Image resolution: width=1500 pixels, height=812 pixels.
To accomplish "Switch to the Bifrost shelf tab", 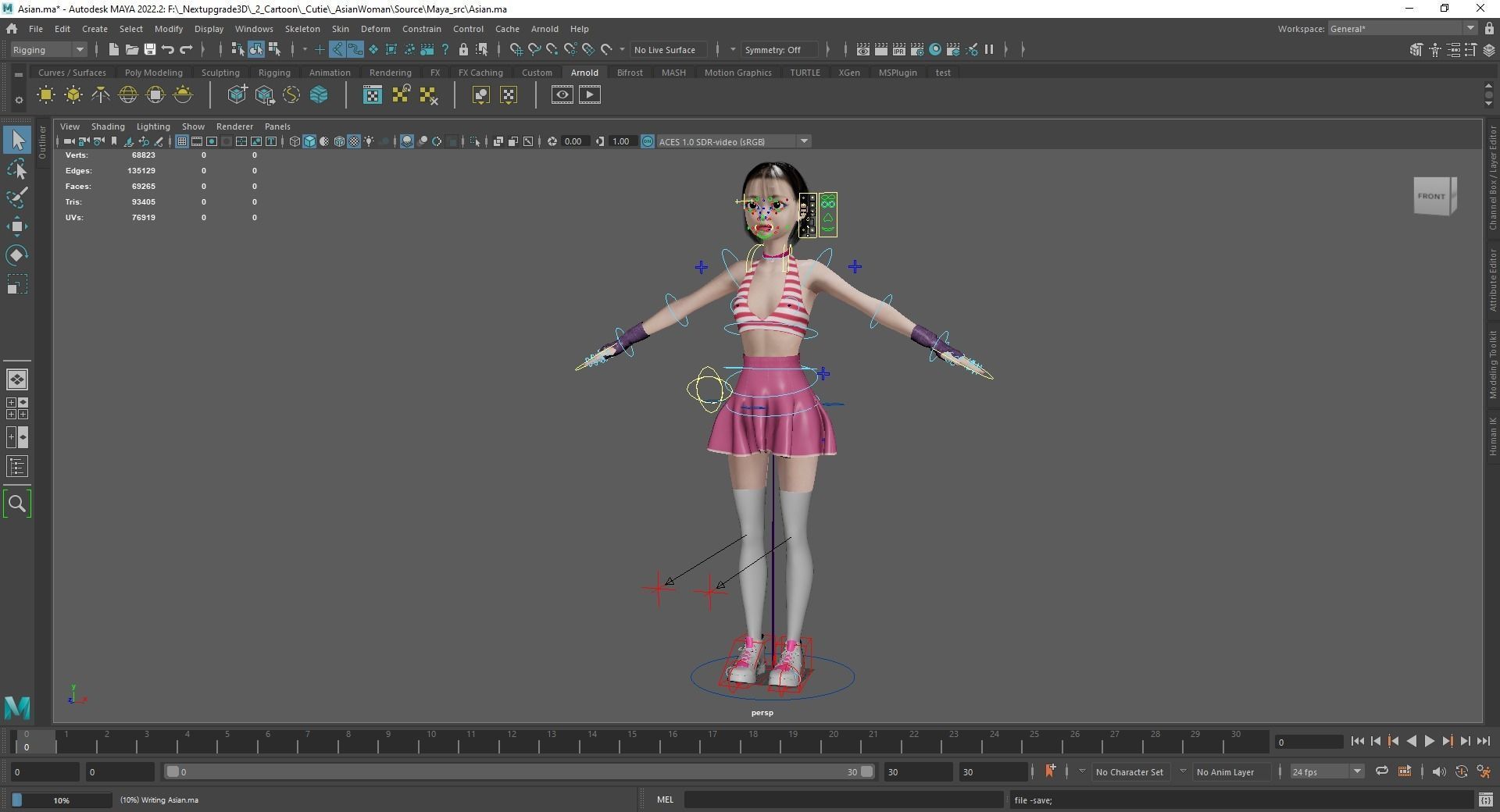I will click(x=630, y=73).
